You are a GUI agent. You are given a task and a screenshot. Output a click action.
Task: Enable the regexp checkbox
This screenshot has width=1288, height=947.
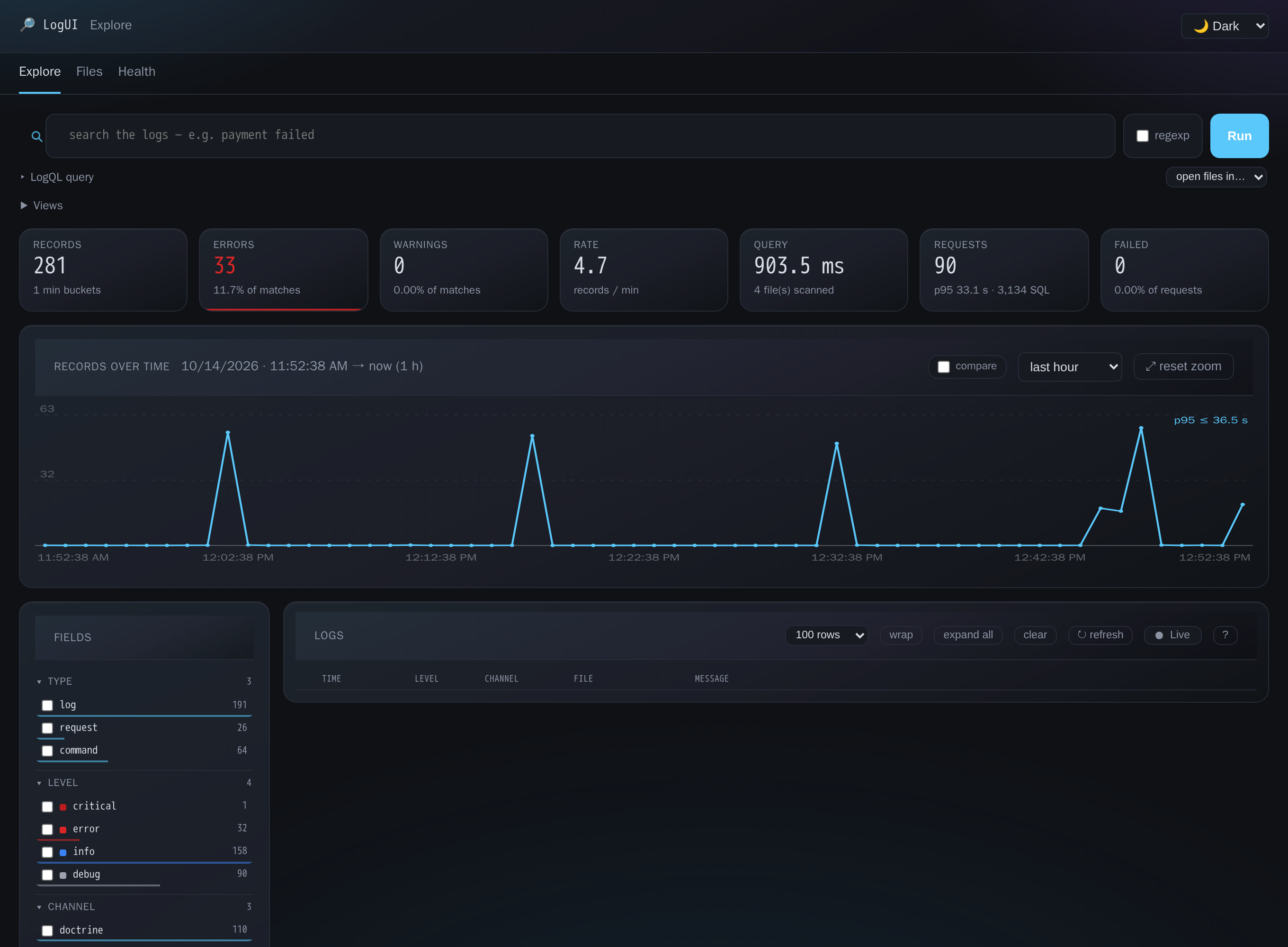click(1143, 136)
